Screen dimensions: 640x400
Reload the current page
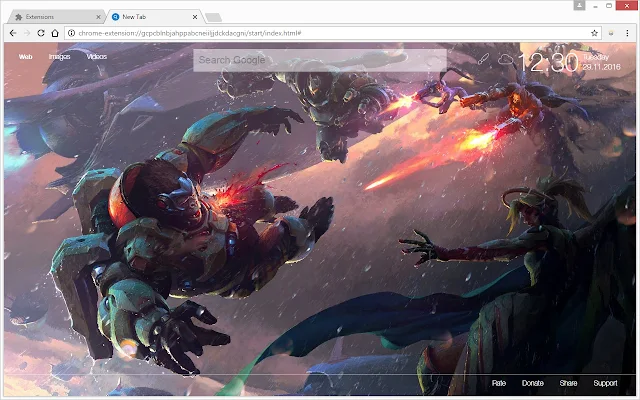click(x=41, y=33)
